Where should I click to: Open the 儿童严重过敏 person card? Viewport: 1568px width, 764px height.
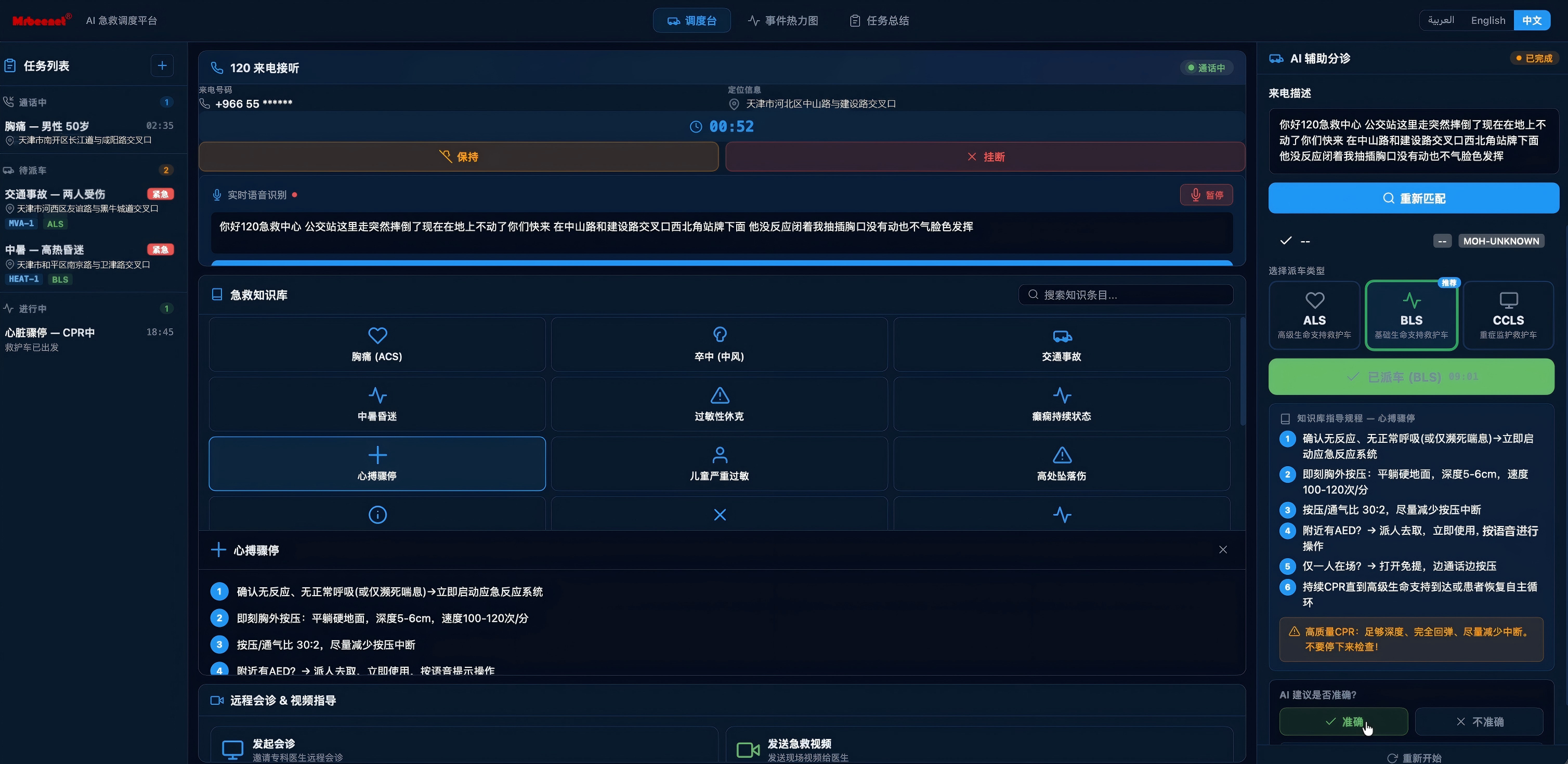click(x=720, y=464)
